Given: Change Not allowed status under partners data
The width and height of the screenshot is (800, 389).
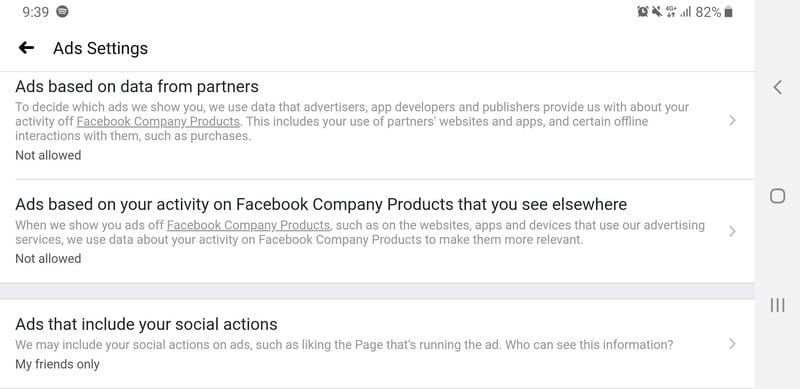Looking at the screenshot, I should tap(48, 155).
